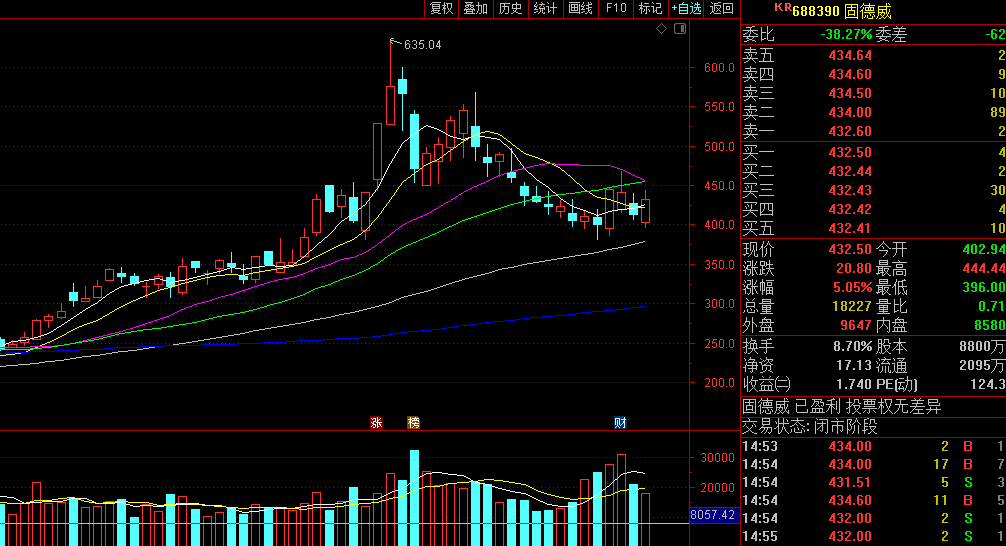Click the blue 财 financial report marker
The height and width of the screenshot is (546, 1006).
(x=620, y=423)
